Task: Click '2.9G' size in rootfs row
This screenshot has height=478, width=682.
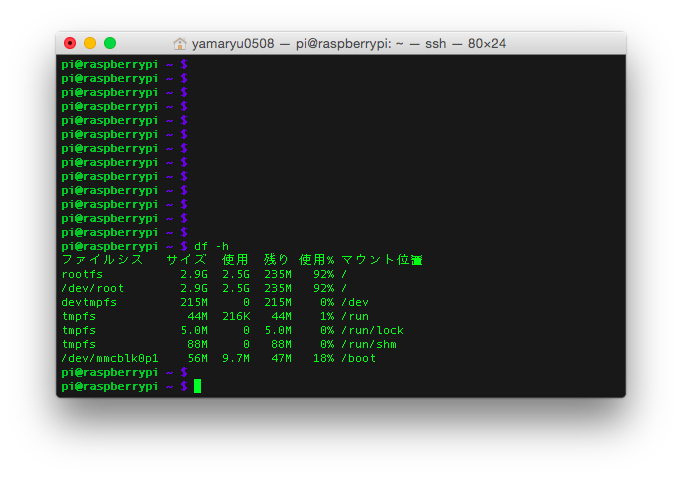Action: (x=194, y=274)
